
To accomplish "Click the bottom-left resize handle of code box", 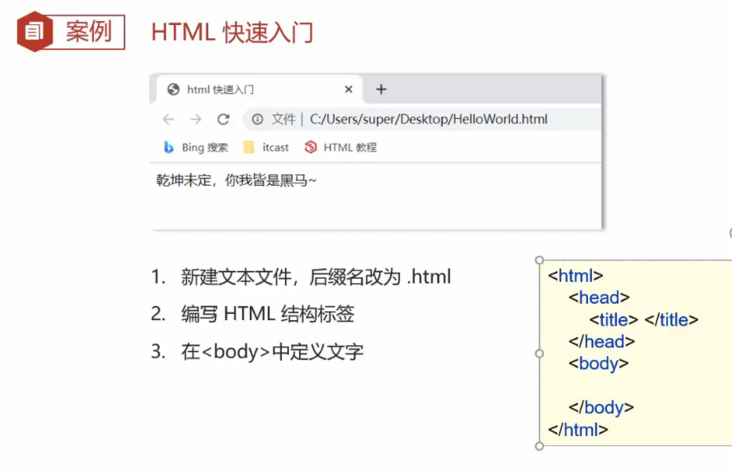I will (539, 446).
